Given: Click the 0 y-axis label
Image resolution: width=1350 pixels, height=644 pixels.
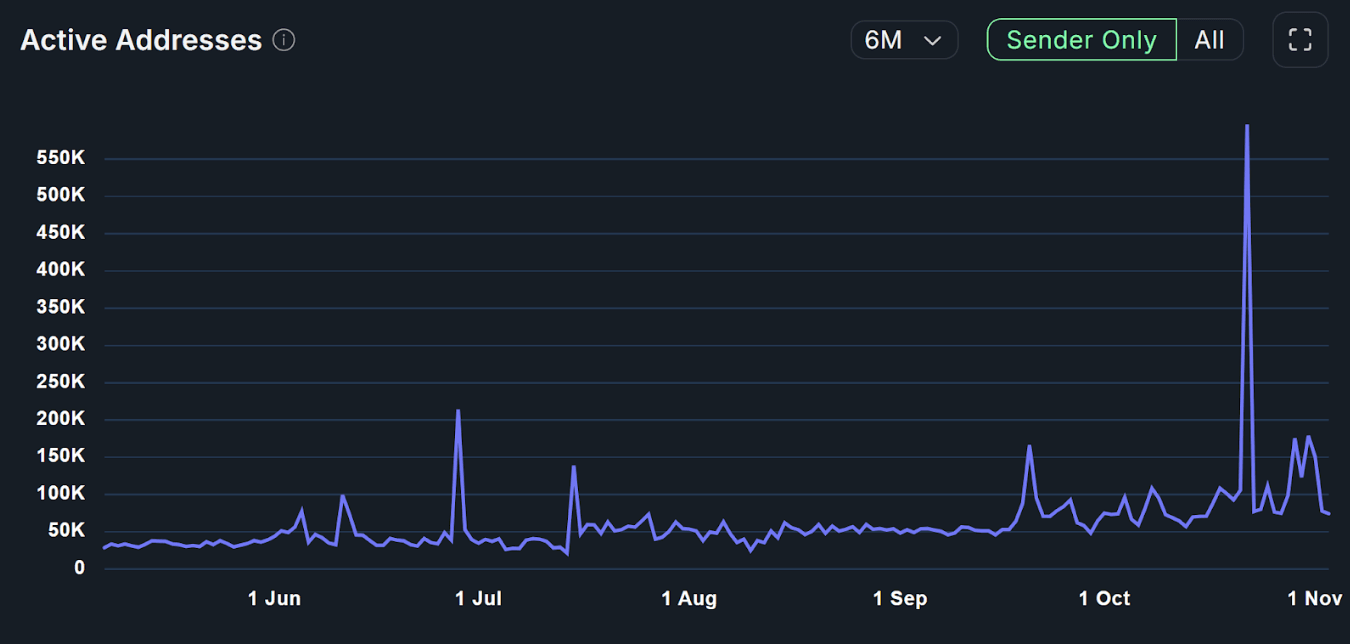Looking at the screenshot, I should [79, 568].
